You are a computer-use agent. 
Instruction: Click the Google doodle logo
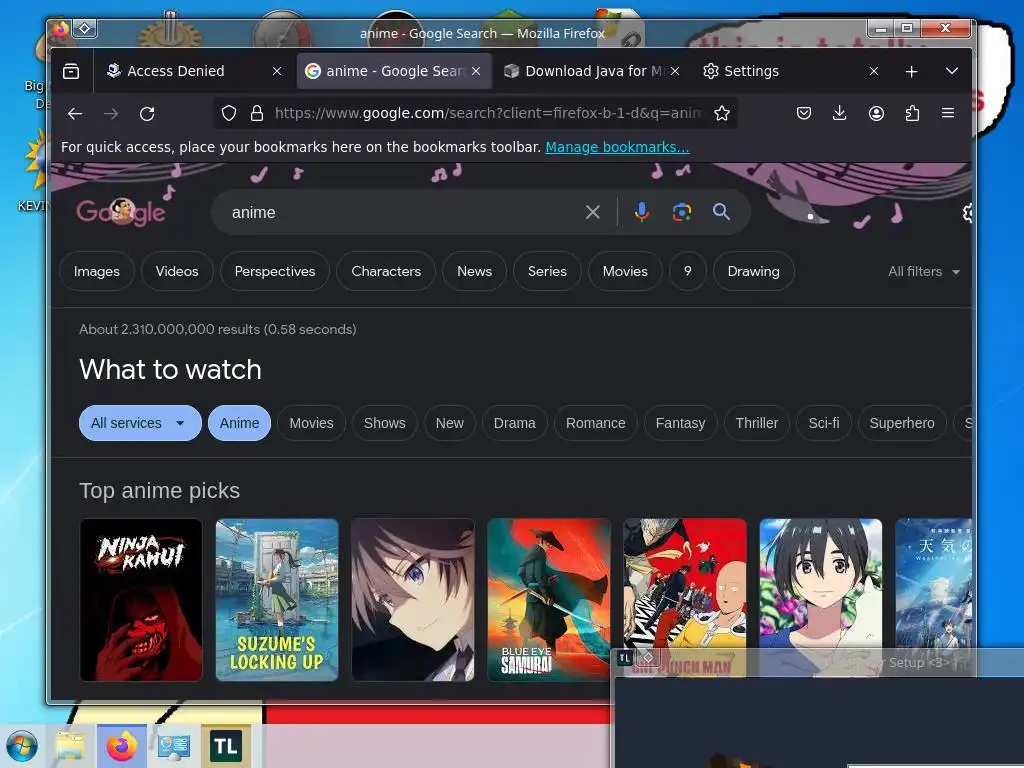pos(121,212)
